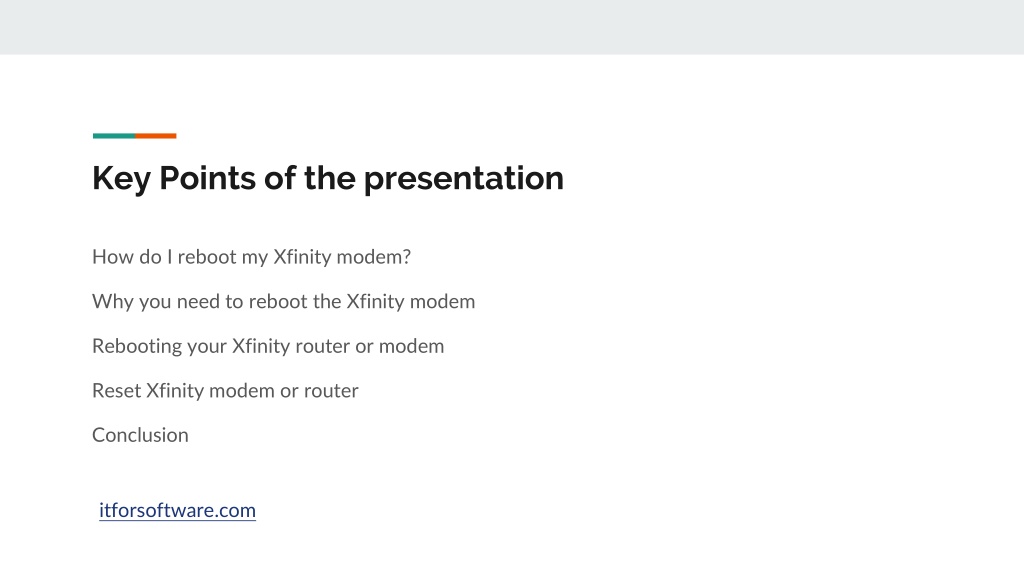
Task: Click the "Key Points of the presentation" heading
Action: (328, 178)
